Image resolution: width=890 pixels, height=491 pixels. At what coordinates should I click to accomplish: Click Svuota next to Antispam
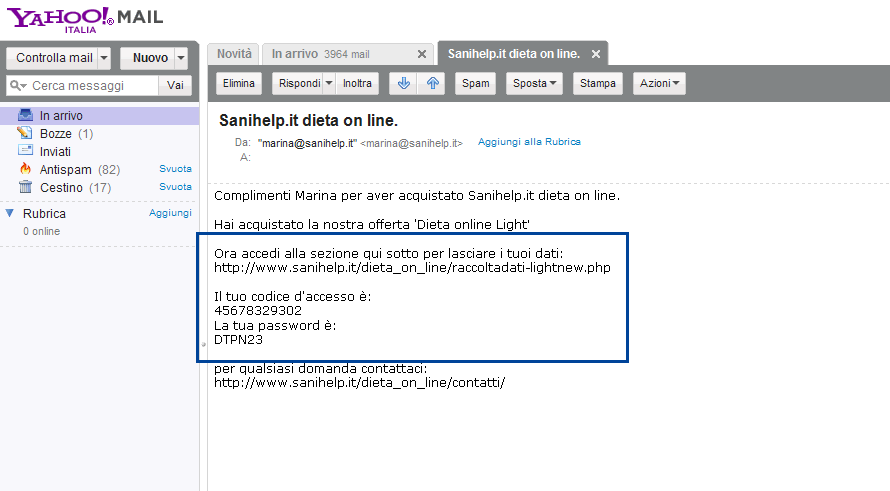[x=175, y=169]
